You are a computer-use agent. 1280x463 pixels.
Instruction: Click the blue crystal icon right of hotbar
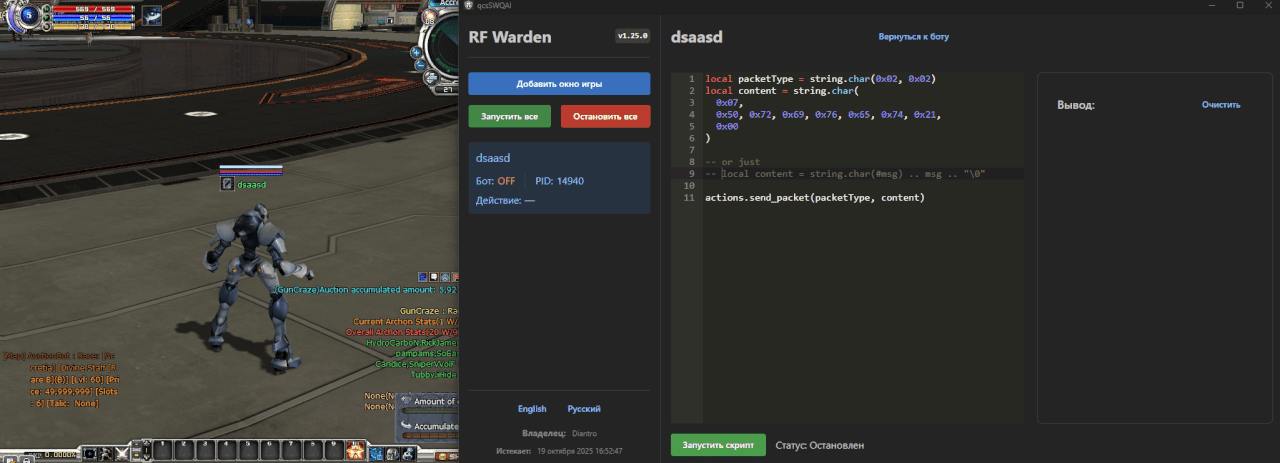click(376, 453)
